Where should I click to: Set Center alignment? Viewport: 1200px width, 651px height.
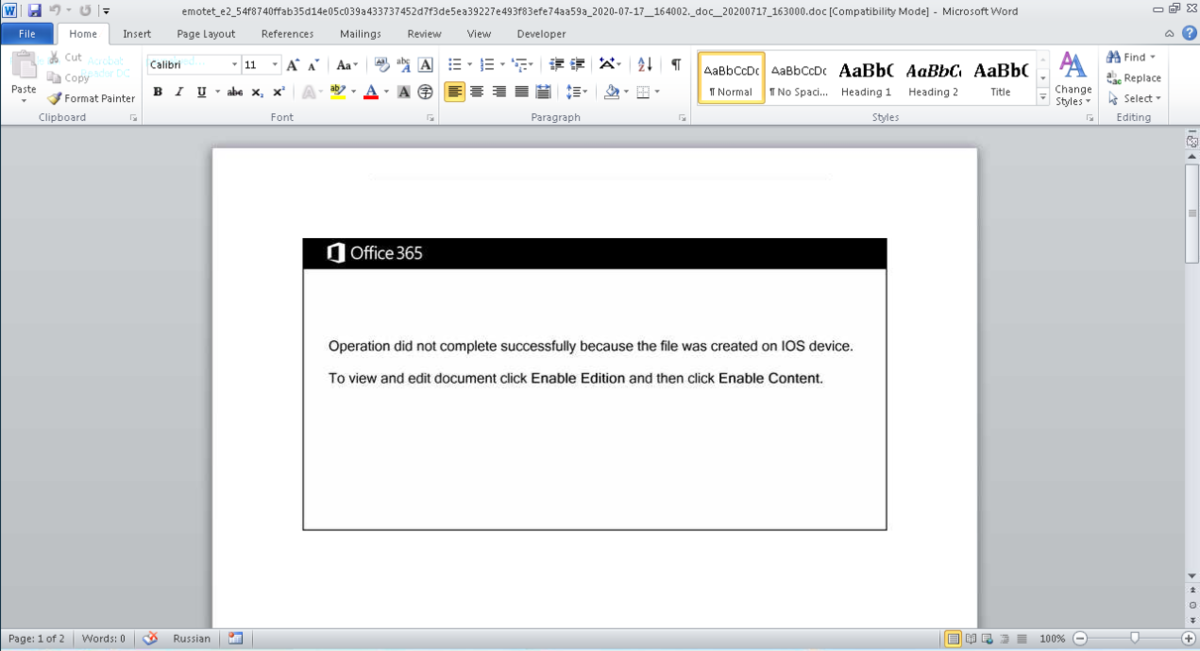476,92
